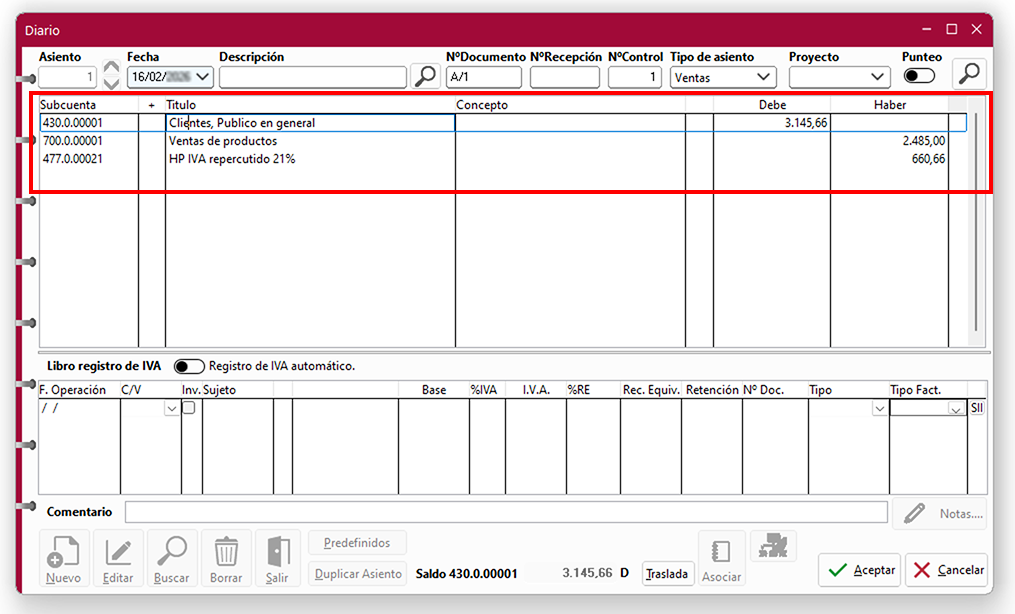Click the Comentario text field
The width and height of the screenshot is (1015, 614).
(506, 512)
